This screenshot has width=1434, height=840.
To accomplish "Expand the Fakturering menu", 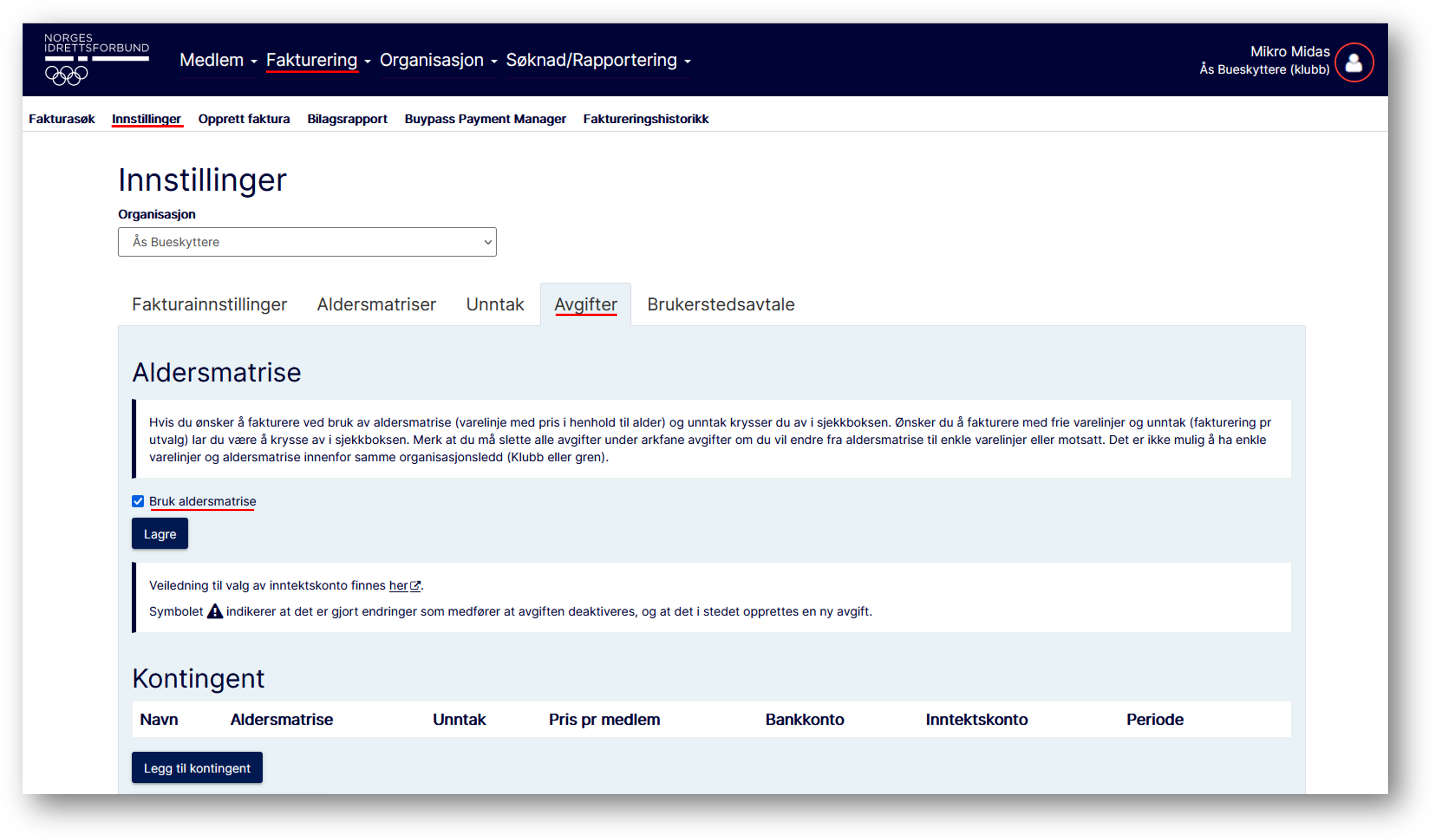I will [319, 60].
